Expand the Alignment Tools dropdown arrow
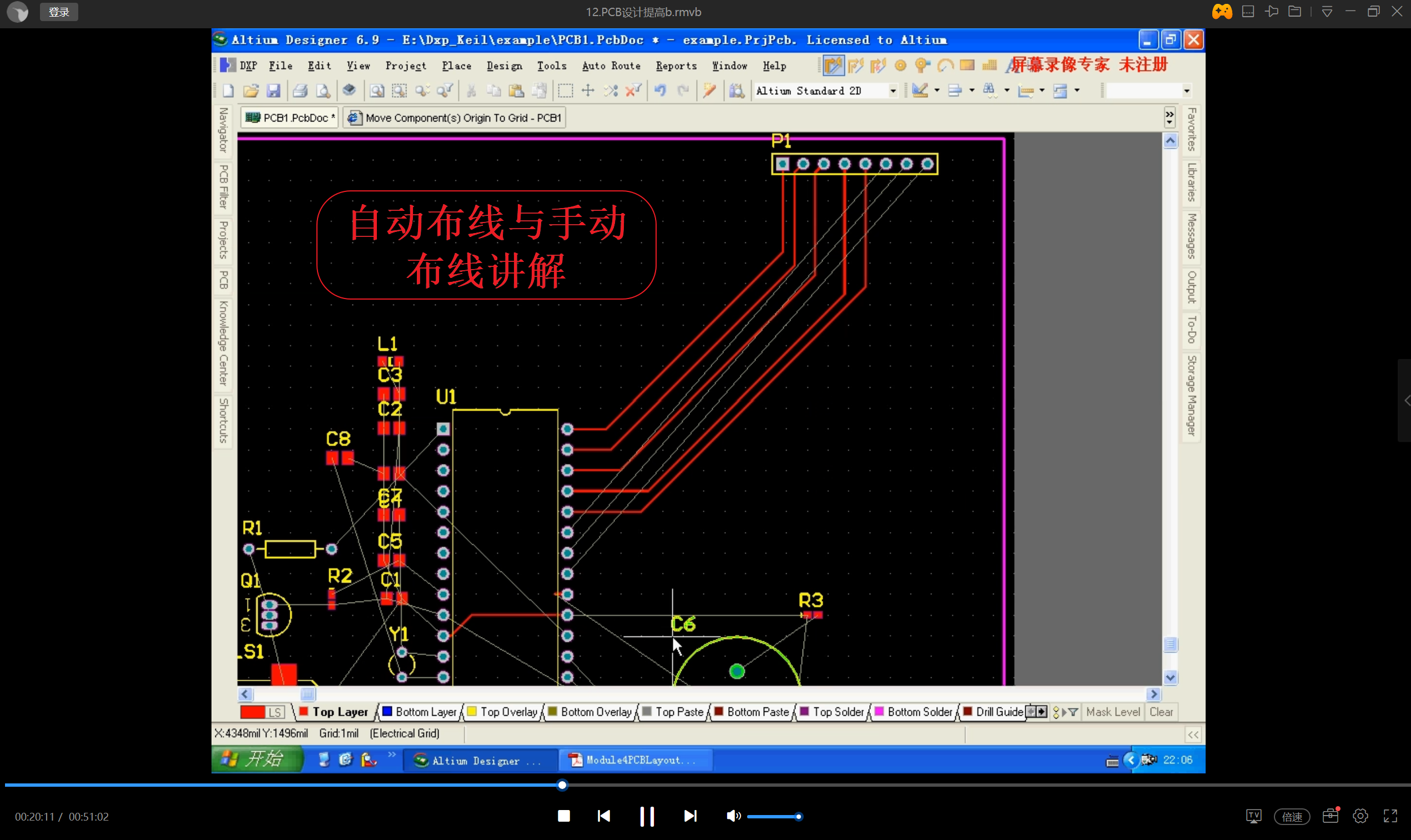The image size is (1411, 840). pyautogui.click(x=971, y=90)
